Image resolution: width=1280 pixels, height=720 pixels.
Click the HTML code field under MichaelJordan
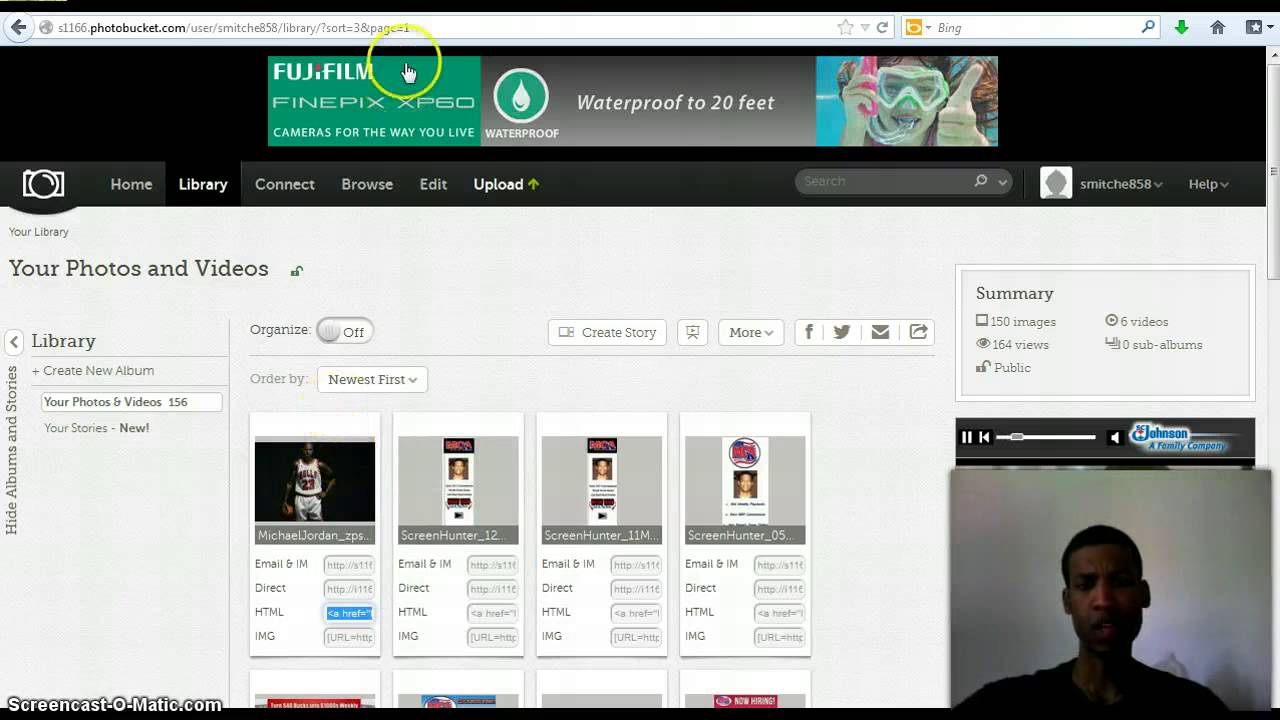(349, 613)
